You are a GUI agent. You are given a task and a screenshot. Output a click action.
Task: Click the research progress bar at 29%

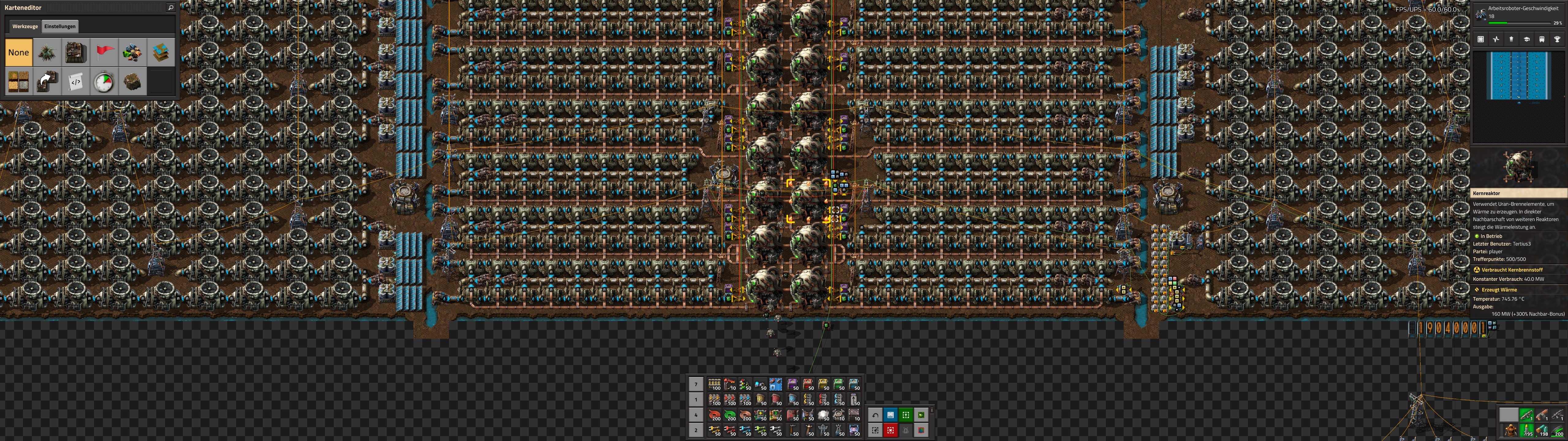1520,23
